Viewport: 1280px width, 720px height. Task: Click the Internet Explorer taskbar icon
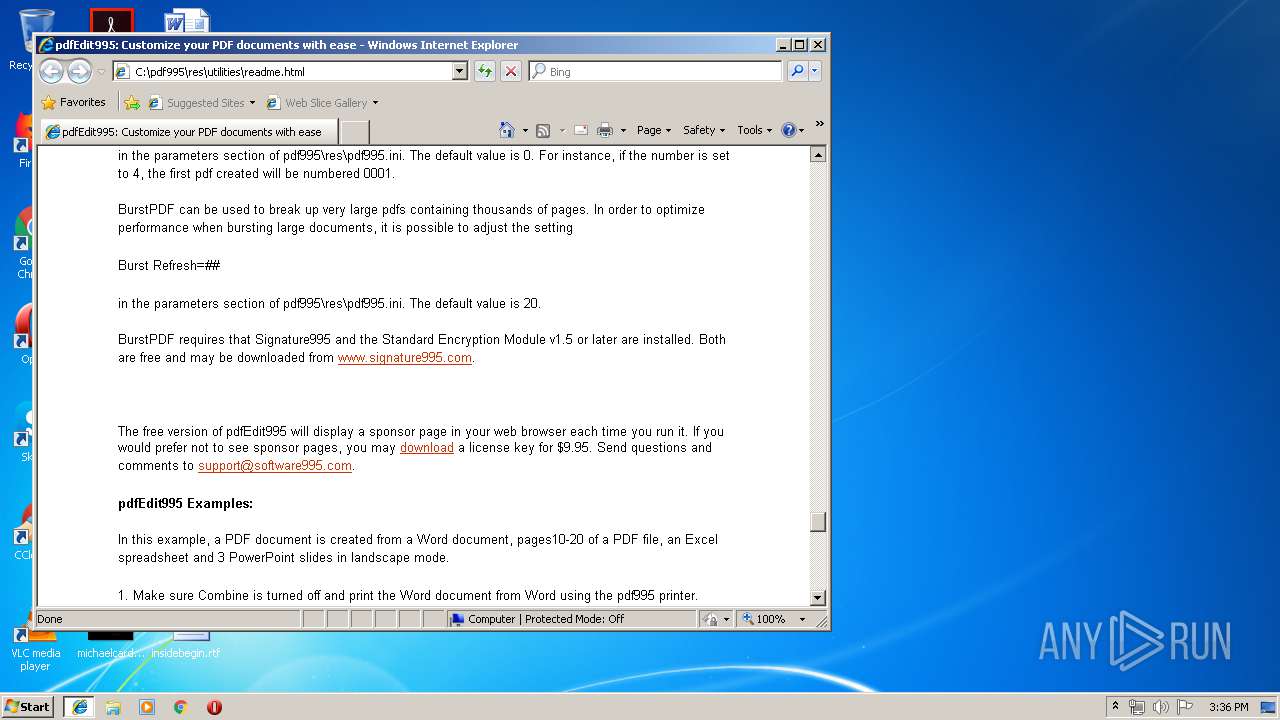[x=80, y=706]
